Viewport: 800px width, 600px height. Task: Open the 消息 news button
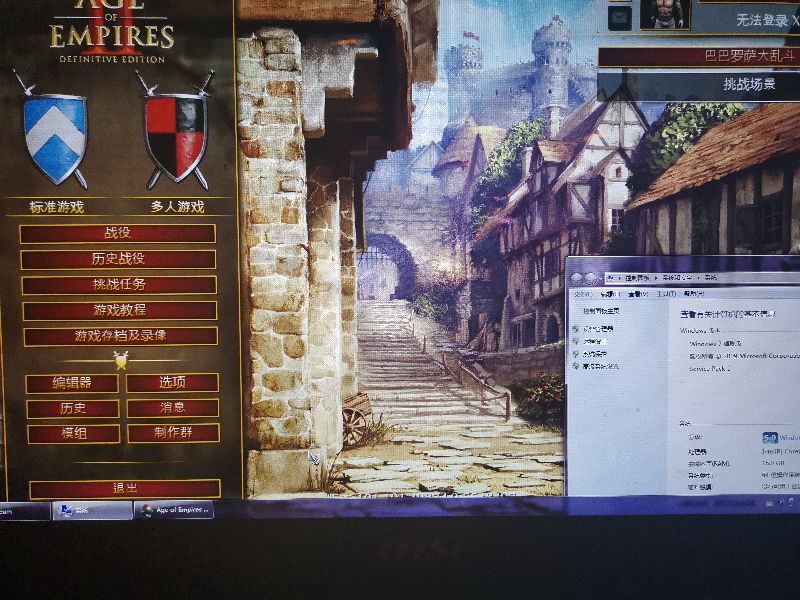pyautogui.click(x=173, y=408)
